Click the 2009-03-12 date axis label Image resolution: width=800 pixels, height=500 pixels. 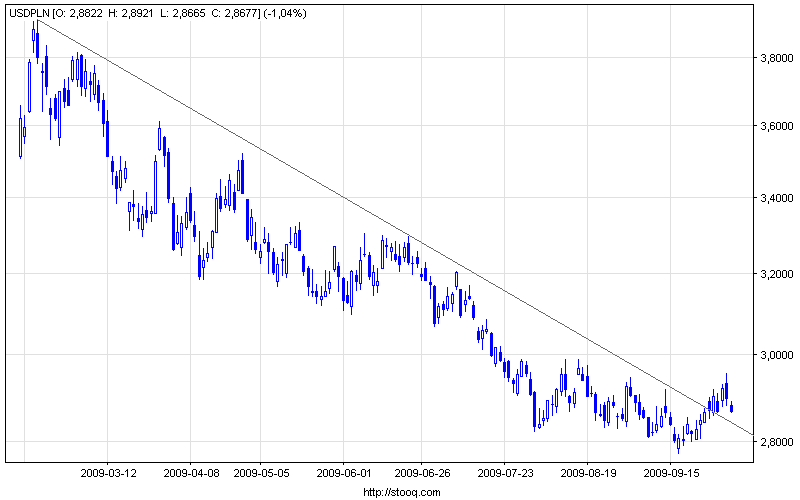[x=109, y=473]
